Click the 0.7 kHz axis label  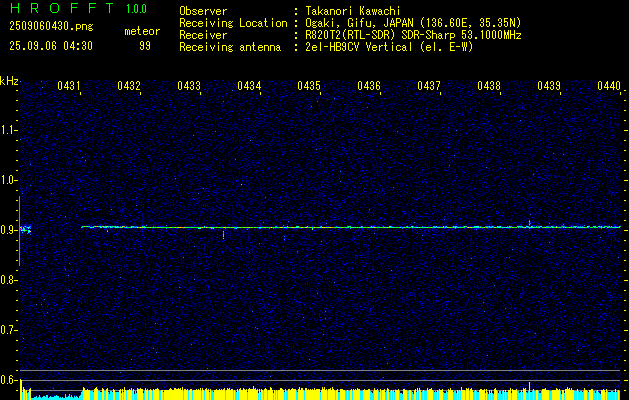pos(8,330)
